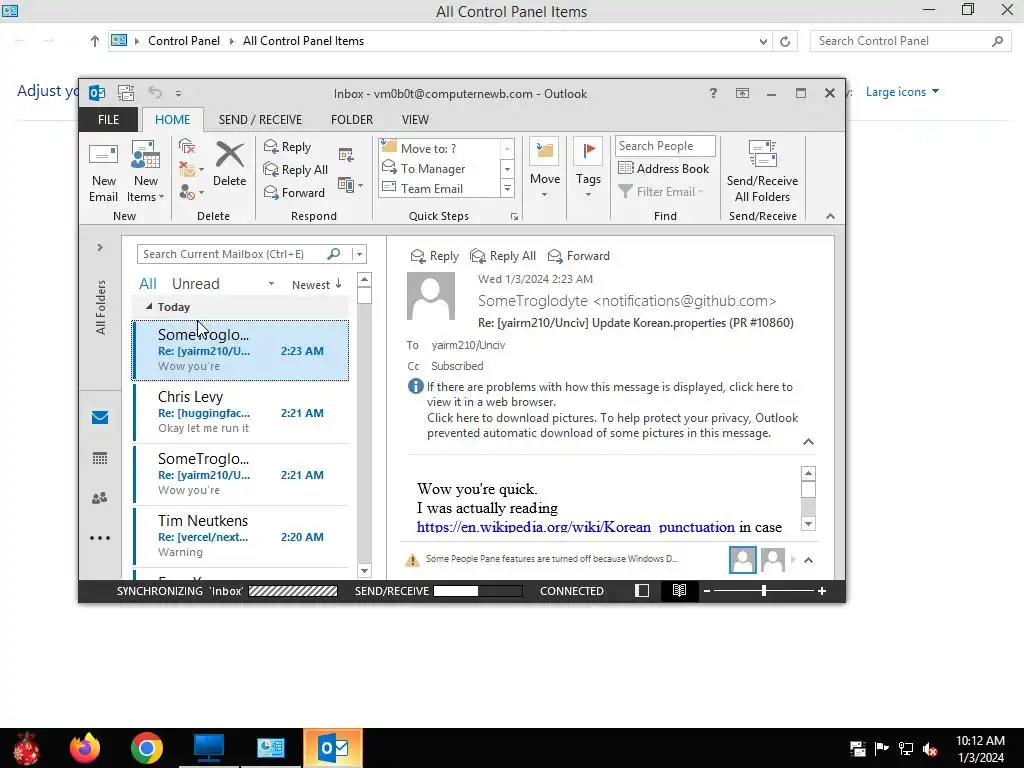
Task: Choose the Team Email quick step
Action: pyautogui.click(x=440, y=189)
